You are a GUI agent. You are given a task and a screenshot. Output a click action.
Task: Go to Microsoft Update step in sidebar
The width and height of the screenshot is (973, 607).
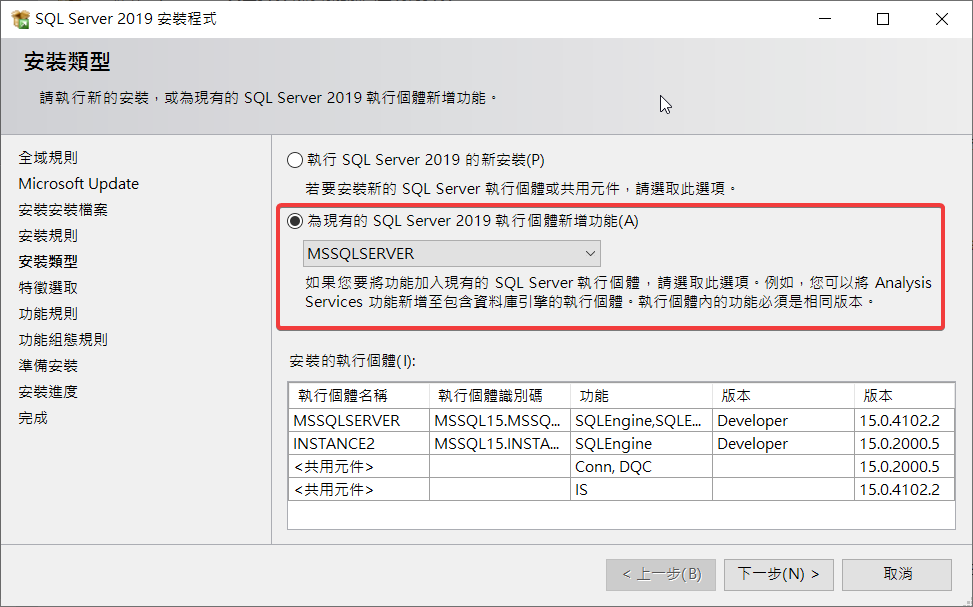79,184
